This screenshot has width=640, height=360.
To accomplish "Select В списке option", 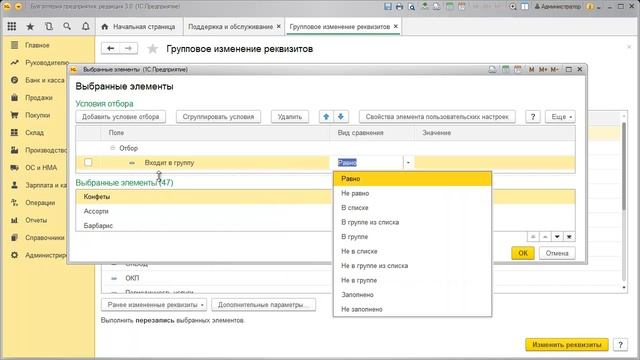I will coord(412,208).
